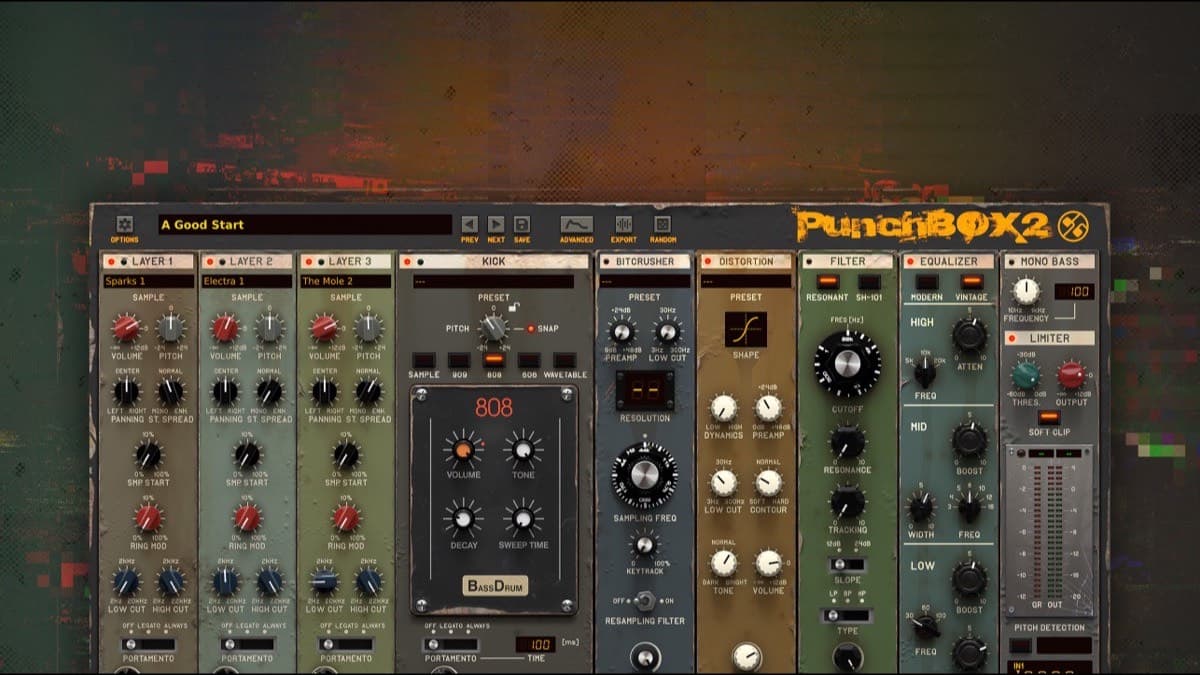The width and height of the screenshot is (1200, 675).
Task: Disable the Kick module power LED
Action: pos(407,262)
